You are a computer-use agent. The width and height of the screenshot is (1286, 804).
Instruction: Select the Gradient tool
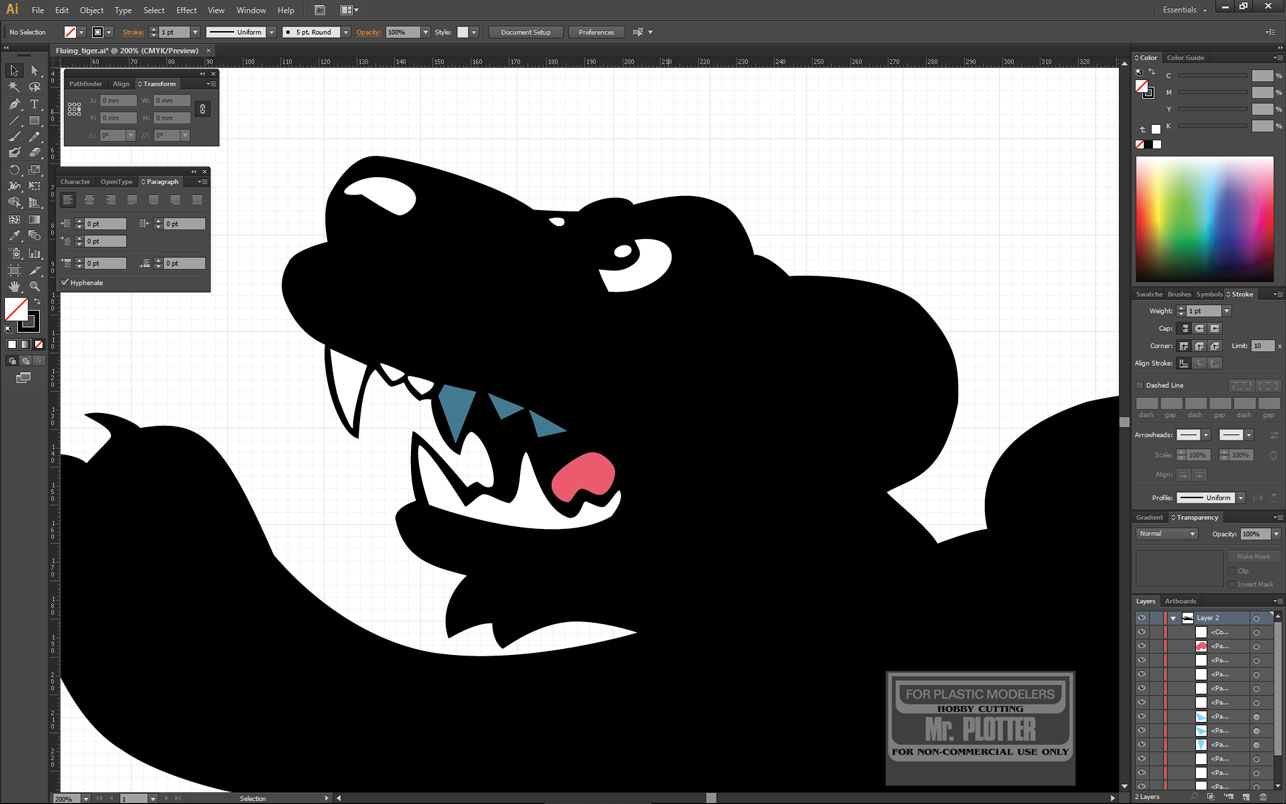click(34, 220)
